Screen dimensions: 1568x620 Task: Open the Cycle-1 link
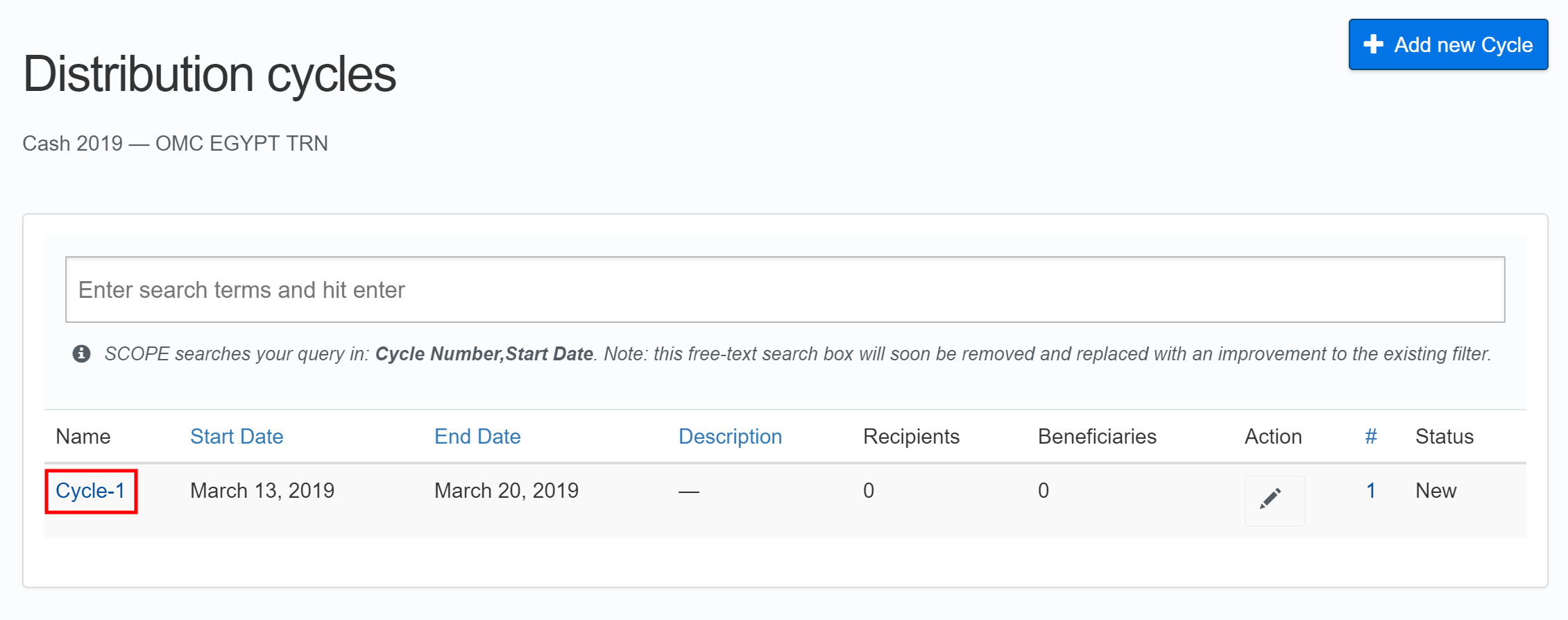90,491
